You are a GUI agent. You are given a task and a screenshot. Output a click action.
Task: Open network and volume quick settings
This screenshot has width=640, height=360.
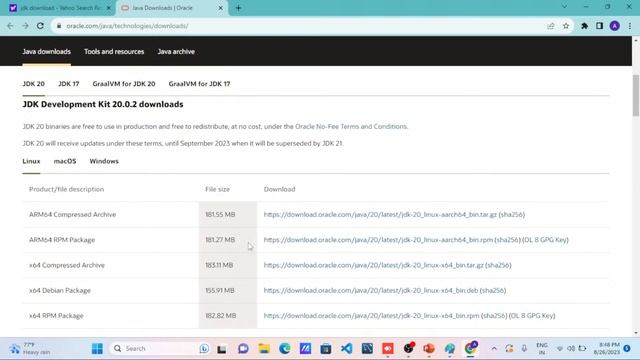[x=571, y=349]
